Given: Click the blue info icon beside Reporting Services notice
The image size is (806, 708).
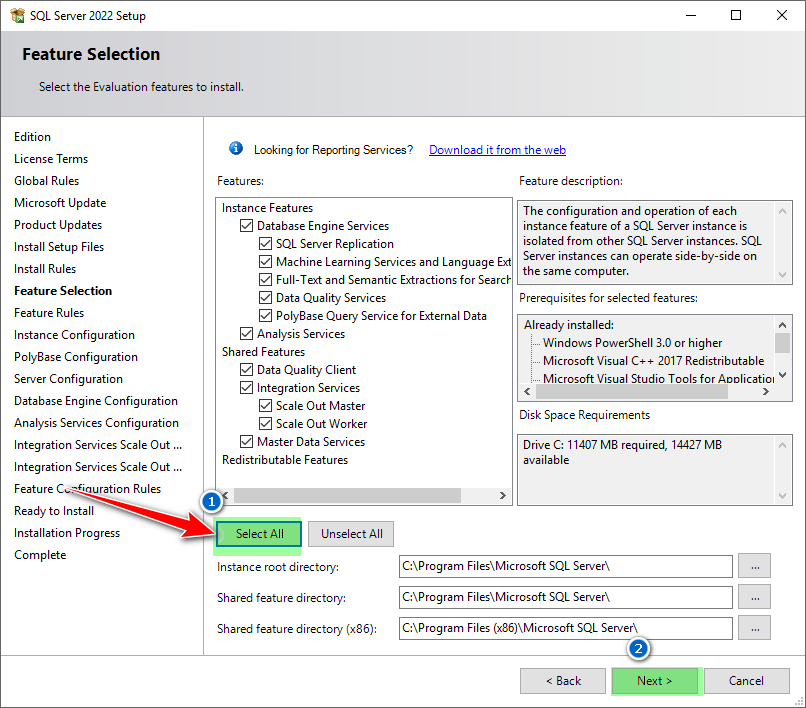Looking at the screenshot, I should pyautogui.click(x=235, y=148).
